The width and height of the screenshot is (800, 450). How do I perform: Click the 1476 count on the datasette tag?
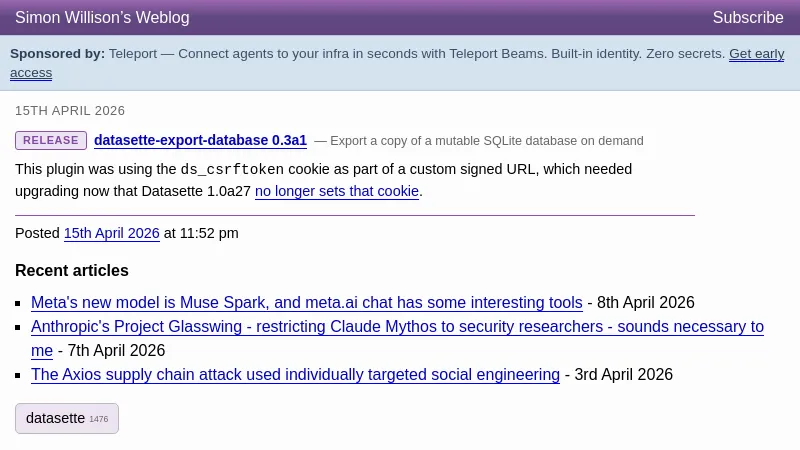coord(98,419)
